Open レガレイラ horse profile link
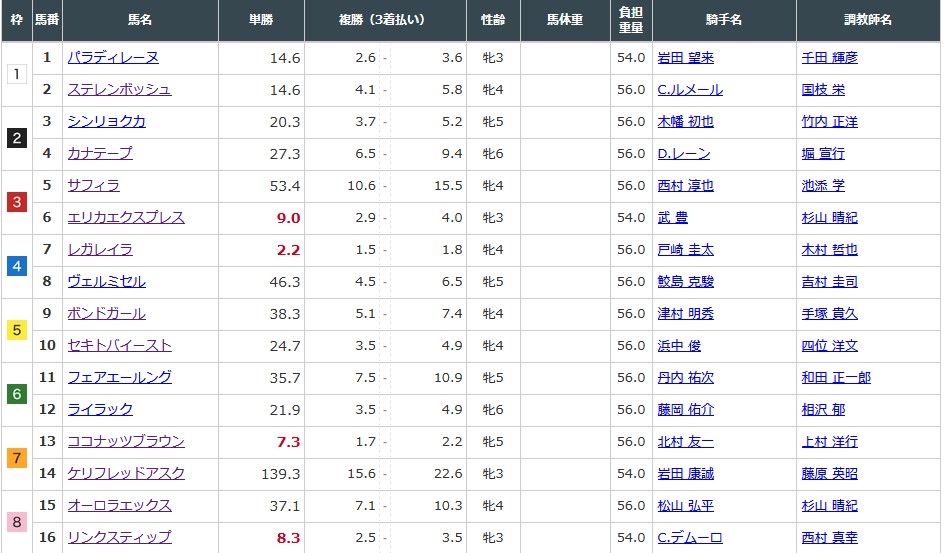The height and width of the screenshot is (553, 946). click(x=100, y=250)
